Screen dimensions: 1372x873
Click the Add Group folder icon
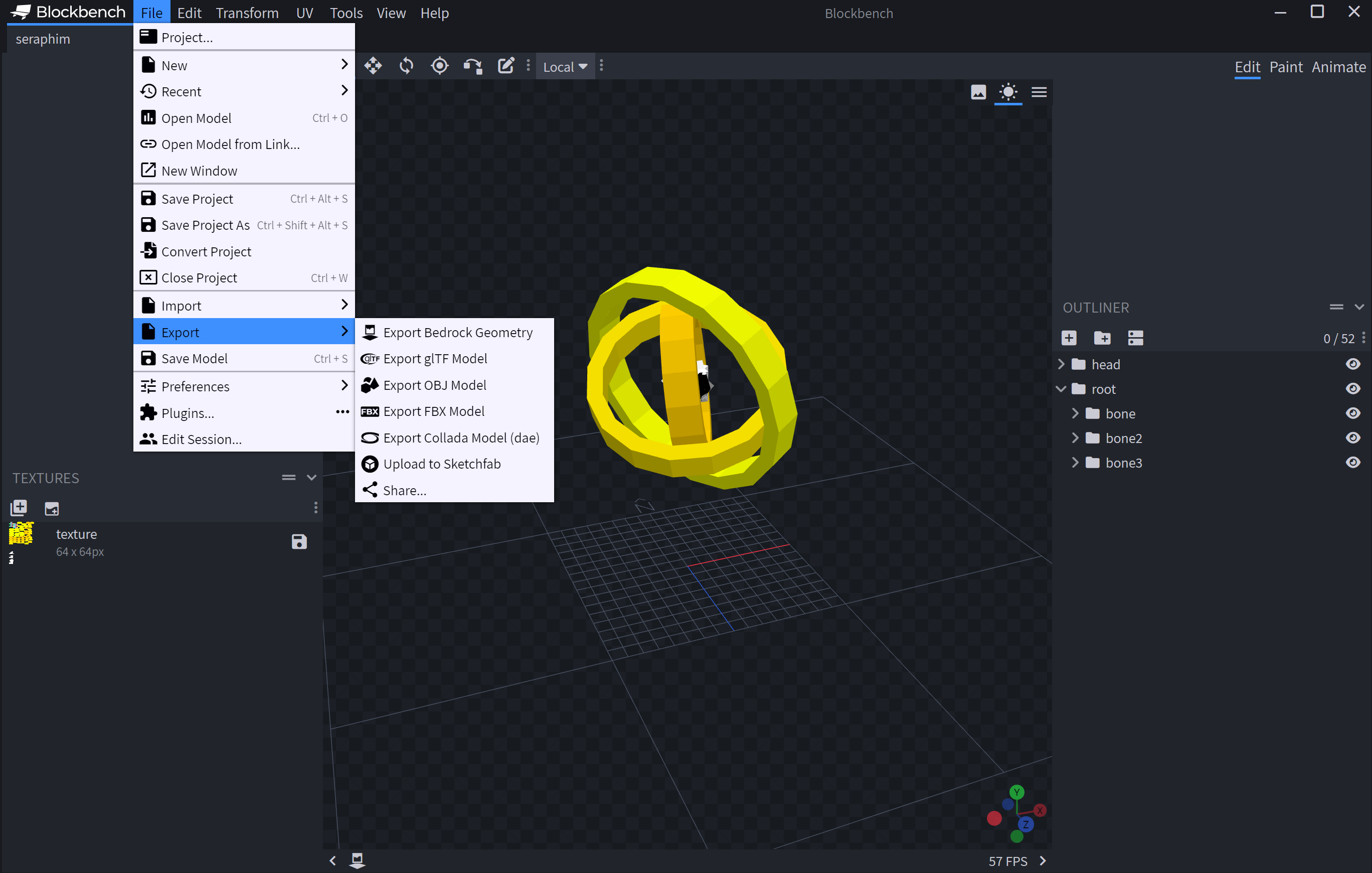[x=1102, y=338]
